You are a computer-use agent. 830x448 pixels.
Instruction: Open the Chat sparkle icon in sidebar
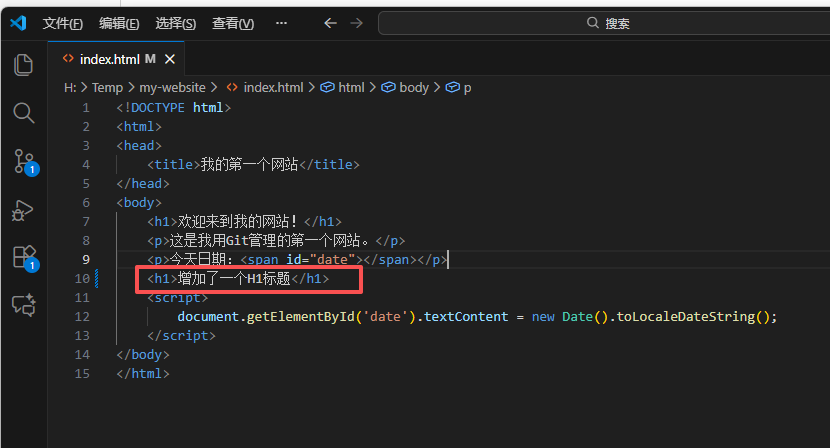coord(24,305)
